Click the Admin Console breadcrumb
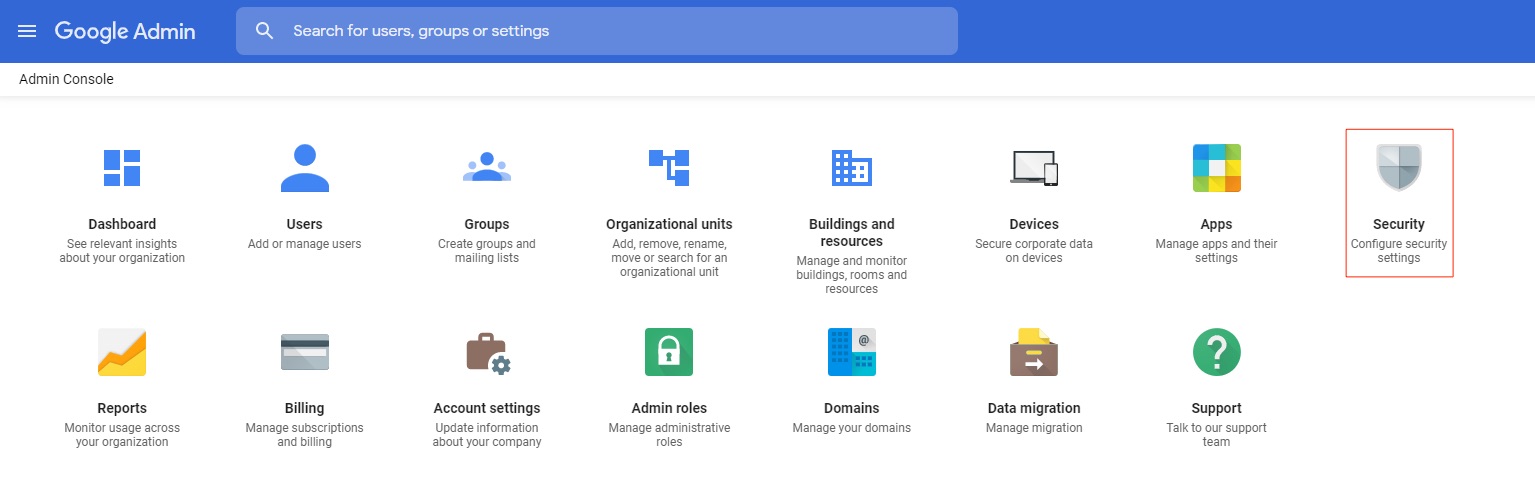 click(66, 79)
